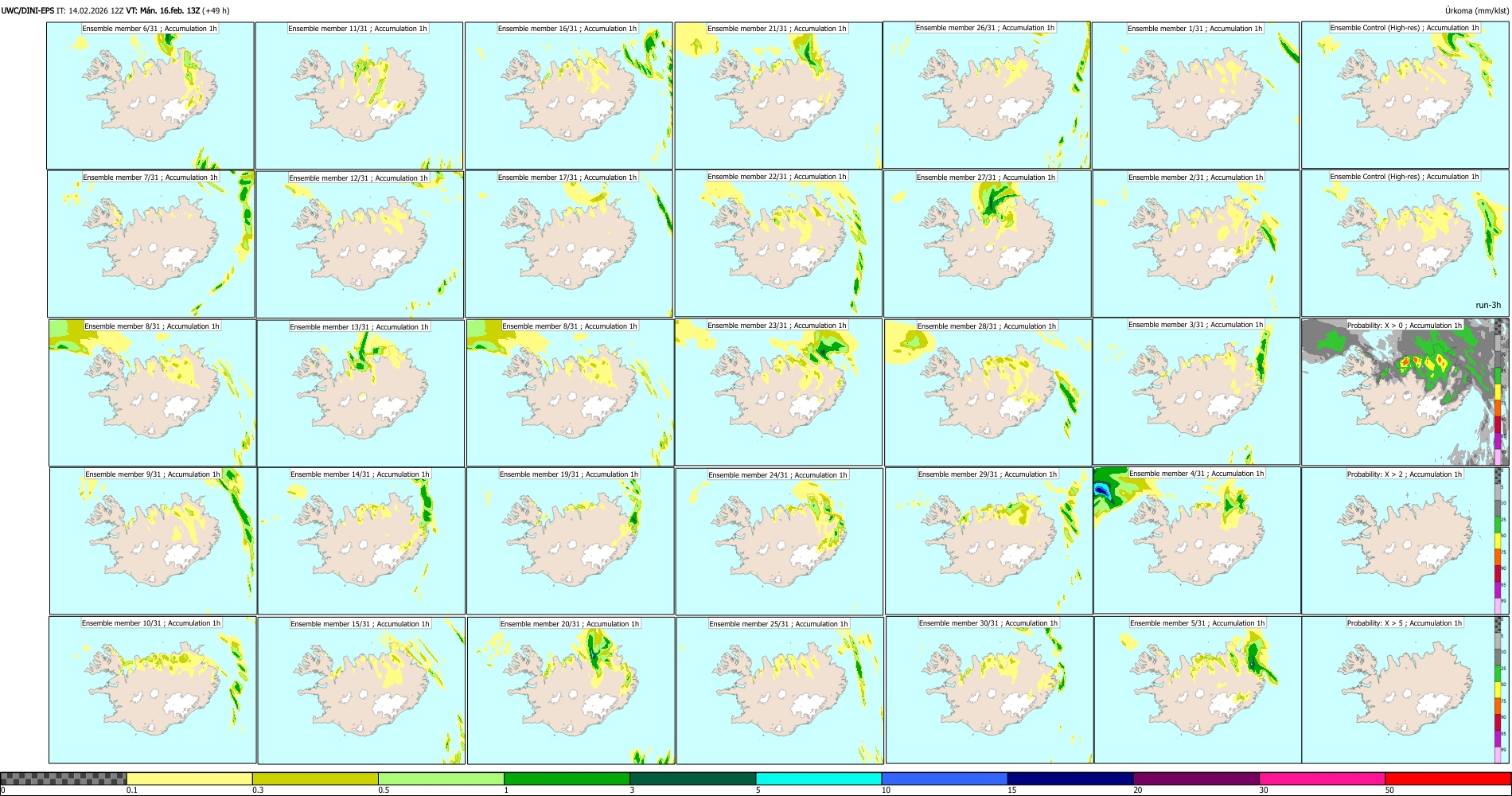Open the Probability X > 0 map panel
This screenshot has height=796, width=1512.
[1405, 392]
